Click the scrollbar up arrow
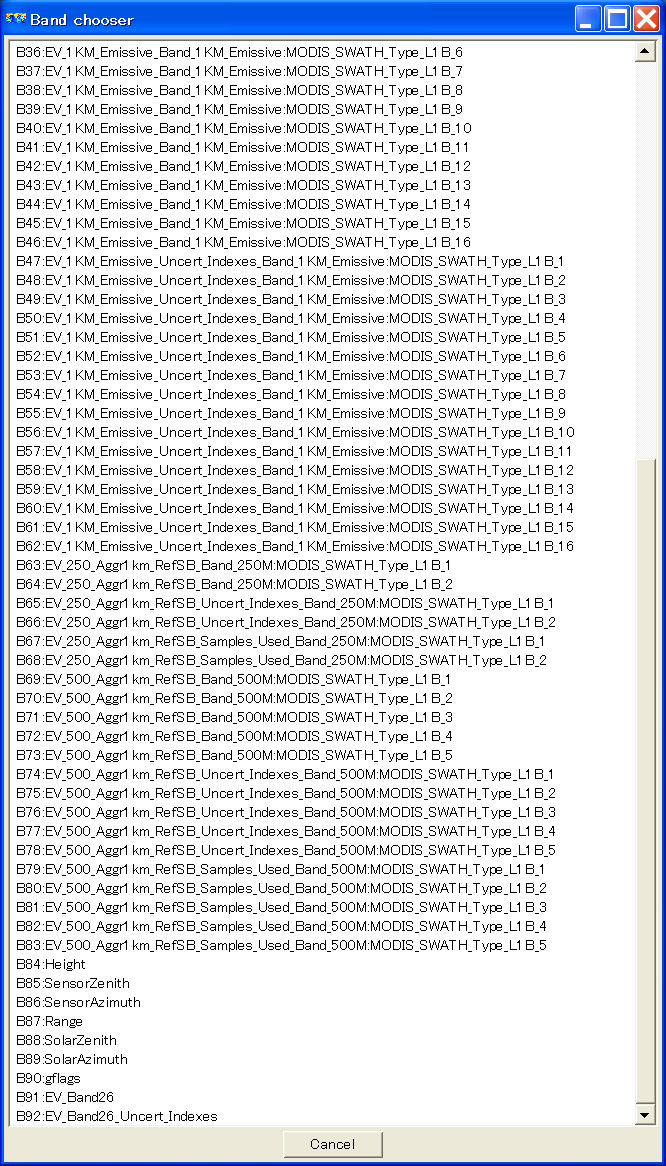 tap(644, 51)
